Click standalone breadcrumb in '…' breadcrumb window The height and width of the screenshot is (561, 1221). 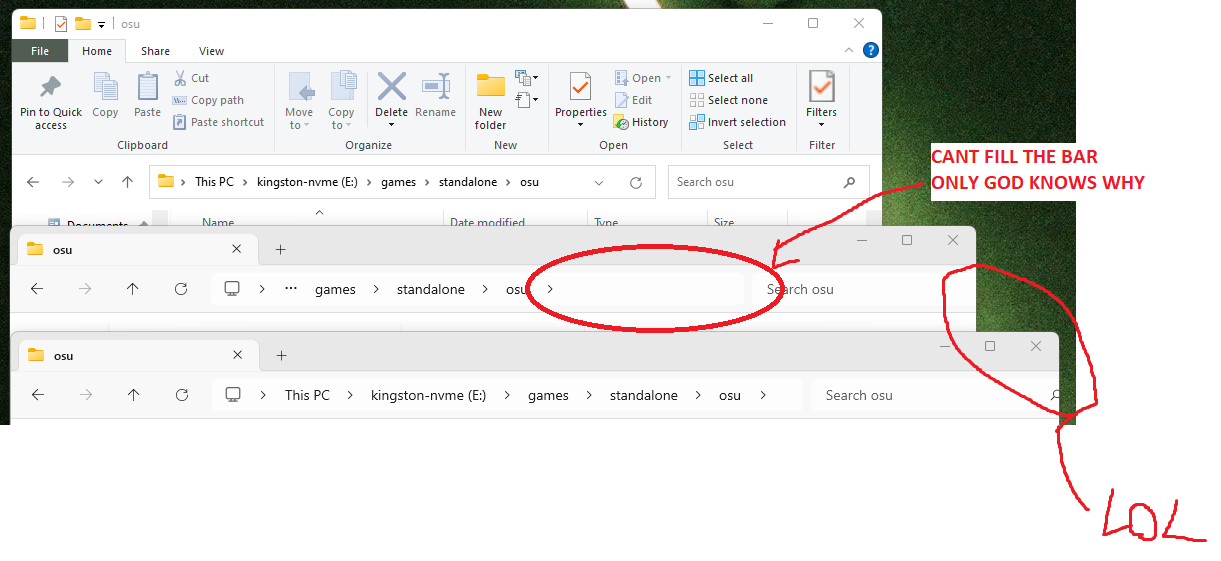[430, 289]
